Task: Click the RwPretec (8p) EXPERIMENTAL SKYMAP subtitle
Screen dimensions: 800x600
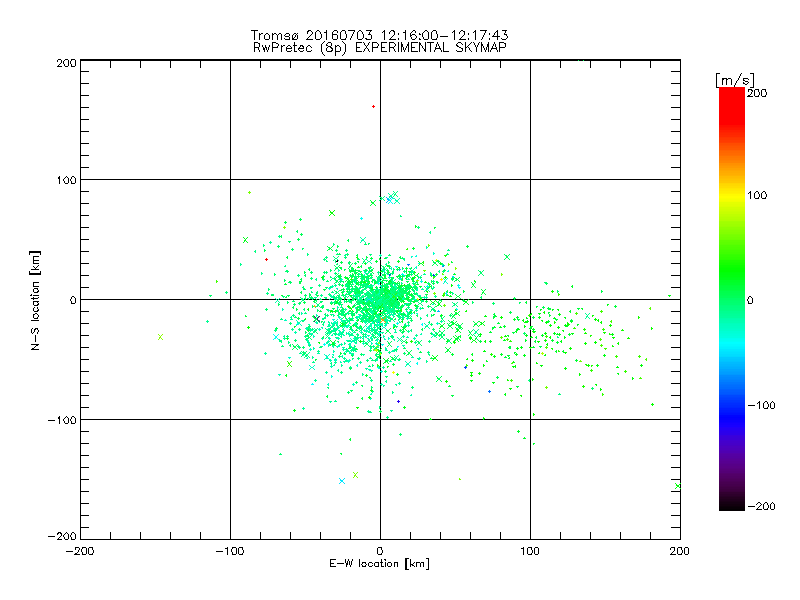Action: (379, 48)
